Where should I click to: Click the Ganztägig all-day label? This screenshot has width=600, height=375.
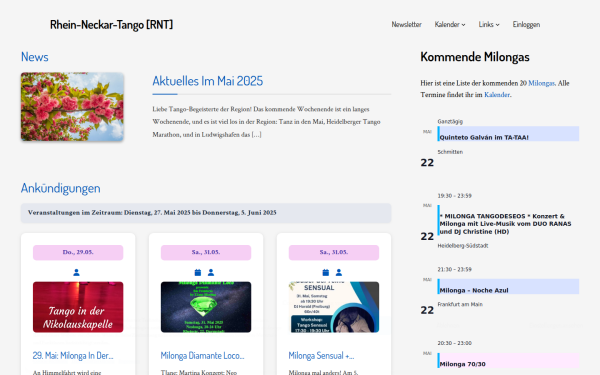[450, 121]
